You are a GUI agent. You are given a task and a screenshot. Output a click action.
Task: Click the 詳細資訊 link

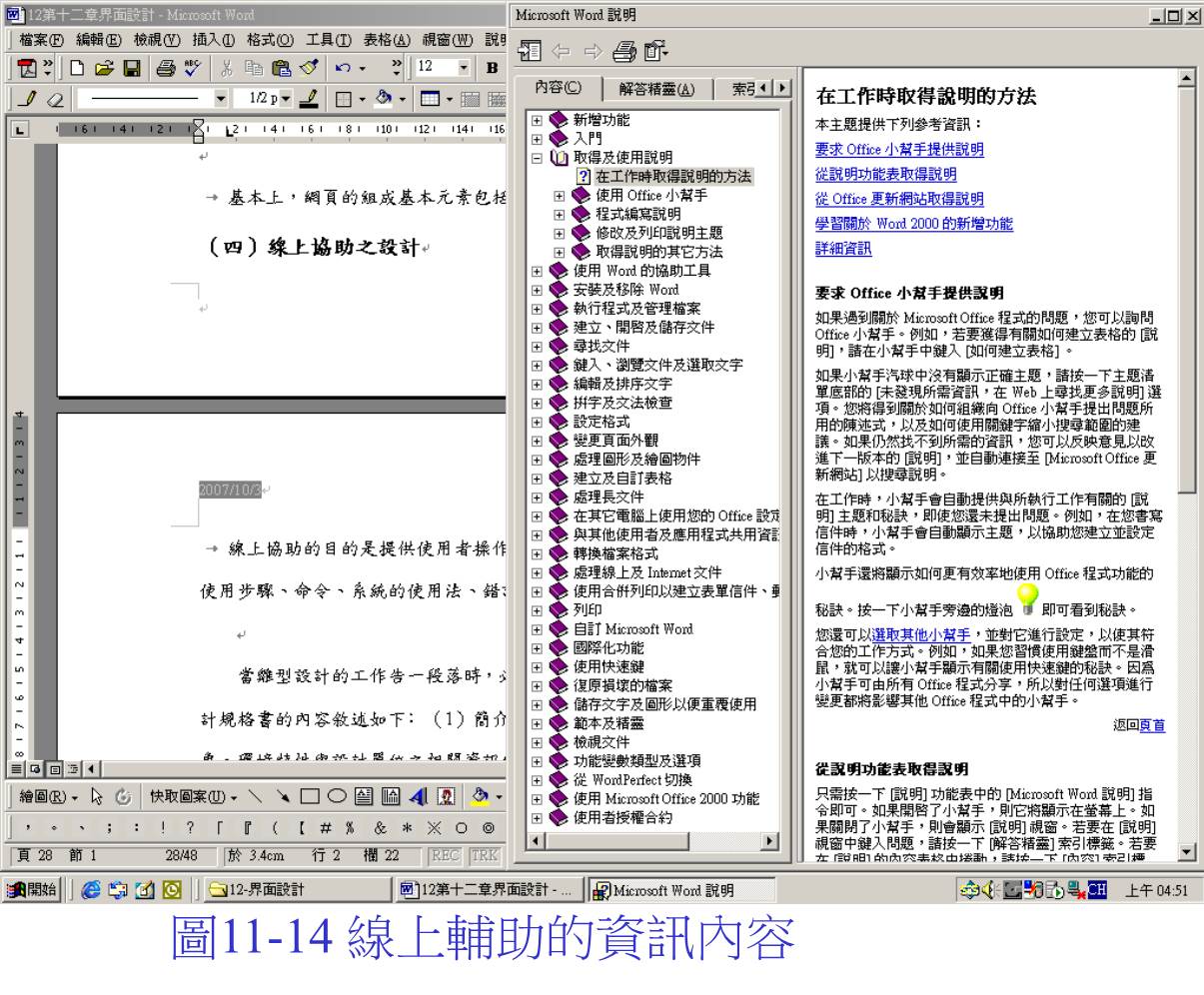tap(843, 249)
